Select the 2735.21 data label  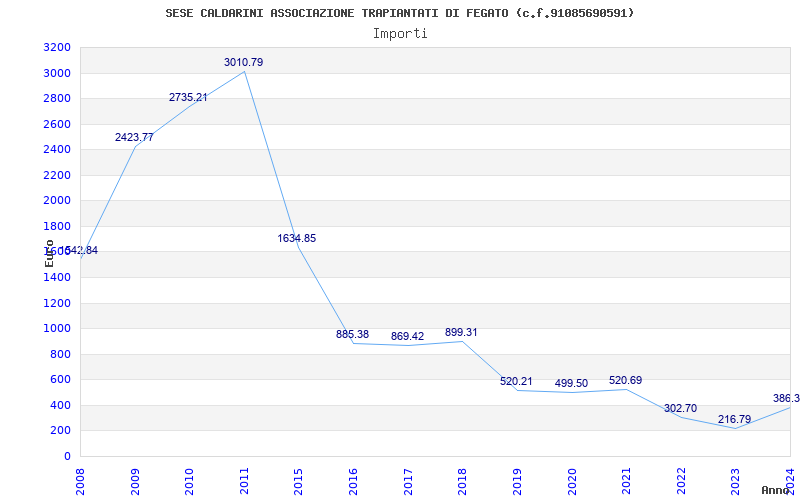188,97
